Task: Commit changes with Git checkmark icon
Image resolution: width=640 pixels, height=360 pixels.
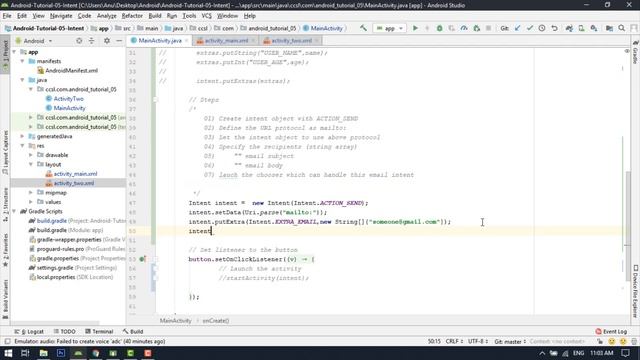Action: (x=530, y=28)
